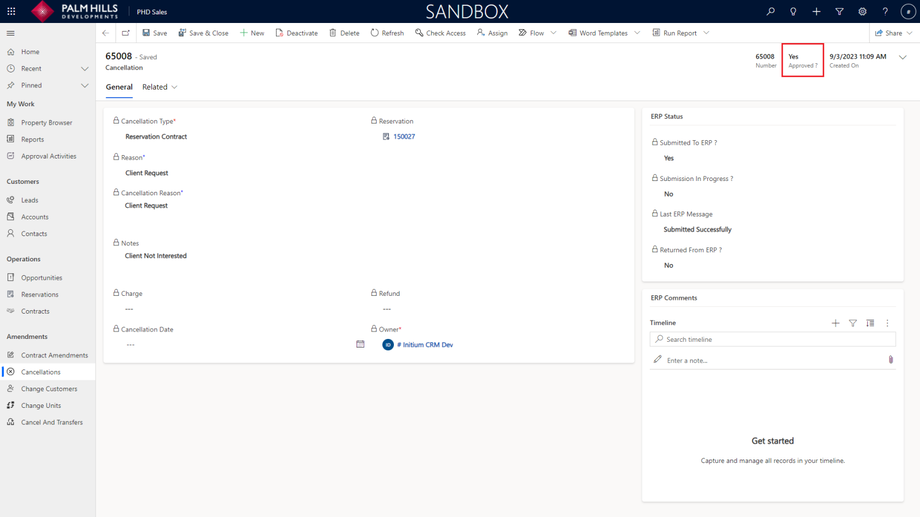
Task: Save the cancellation record
Action: coord(155,33)
